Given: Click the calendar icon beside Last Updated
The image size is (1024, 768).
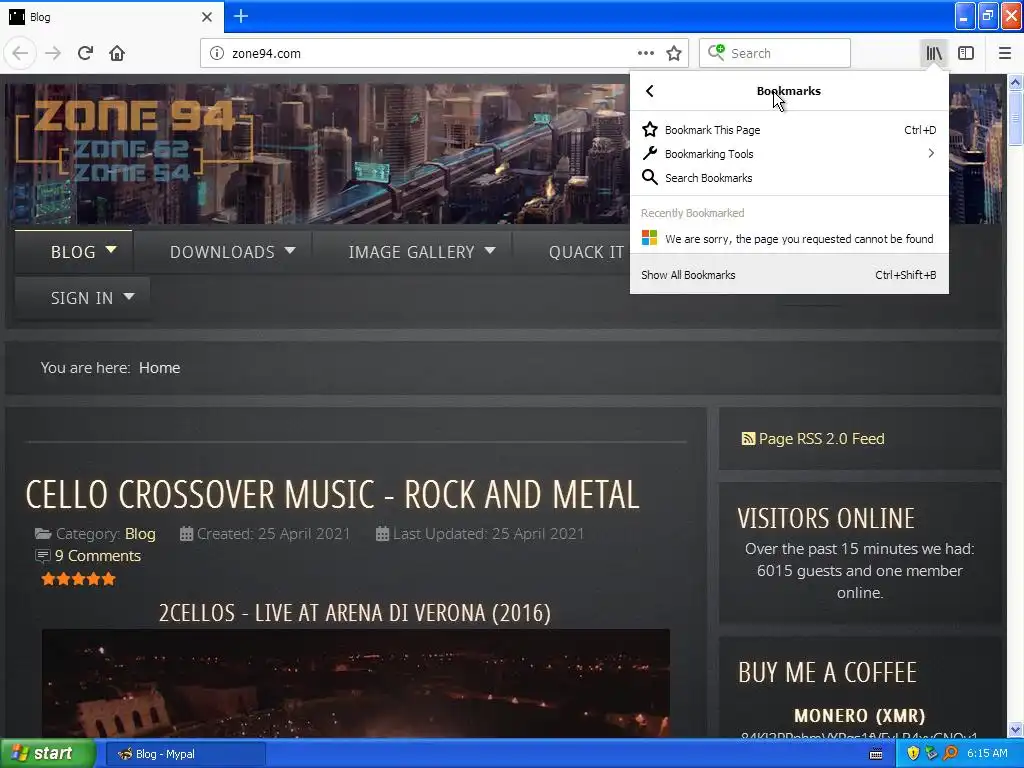Looking at the screenshot, I should (x=383, y=534).
